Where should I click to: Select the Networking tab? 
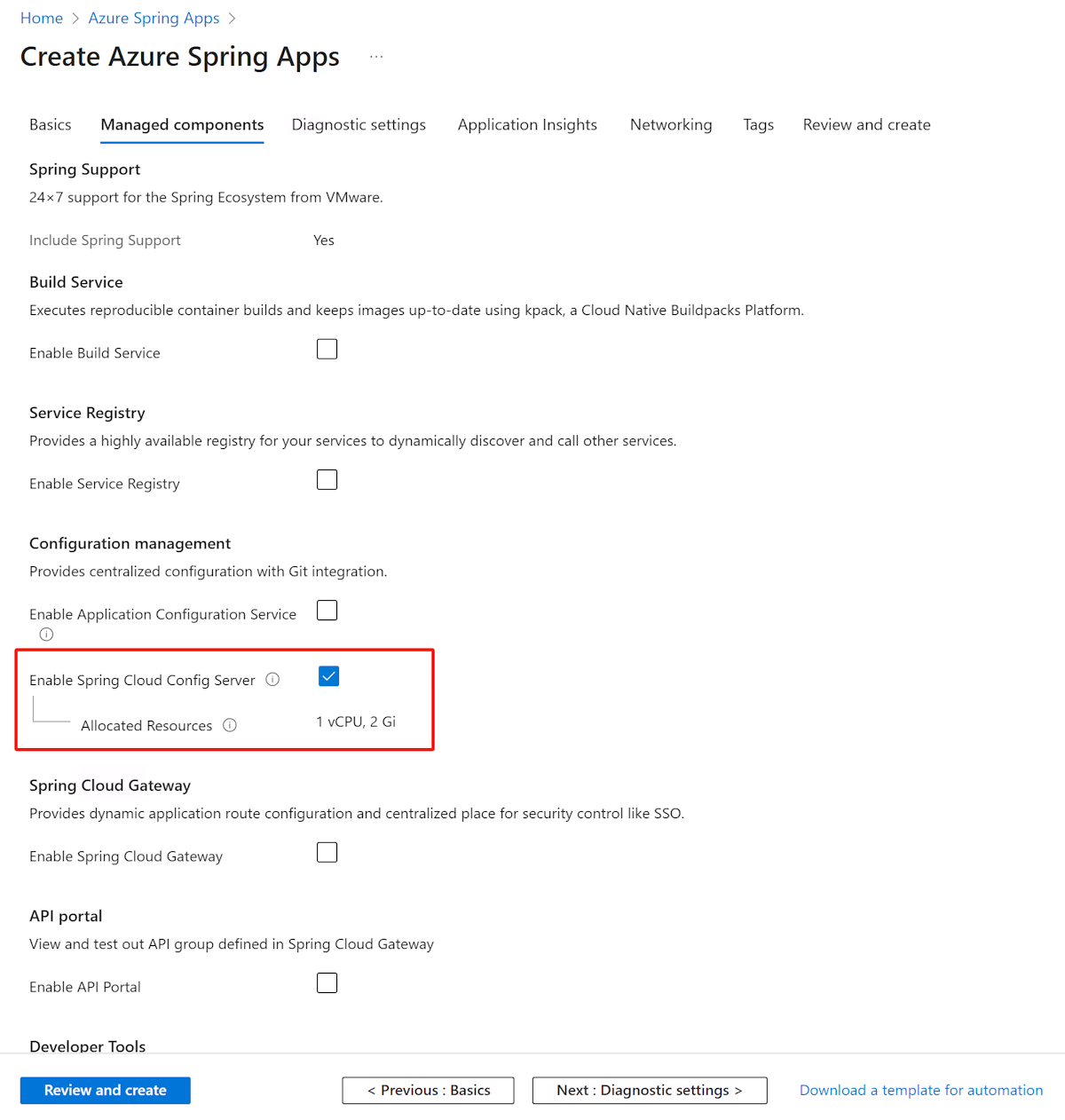click(x=671, y=125)
